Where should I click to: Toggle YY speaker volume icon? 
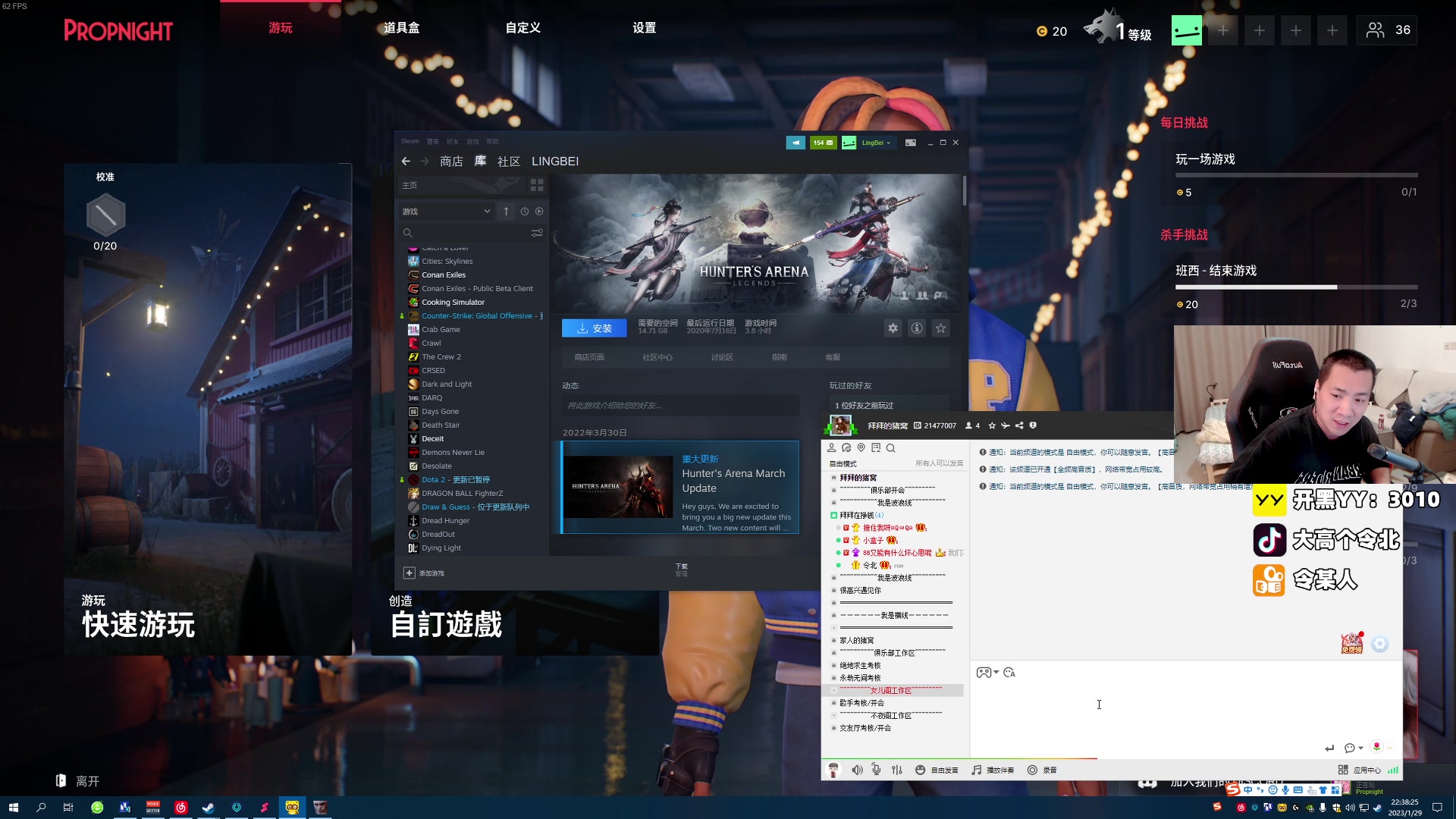pyautogui.click(x=857, y=770)
